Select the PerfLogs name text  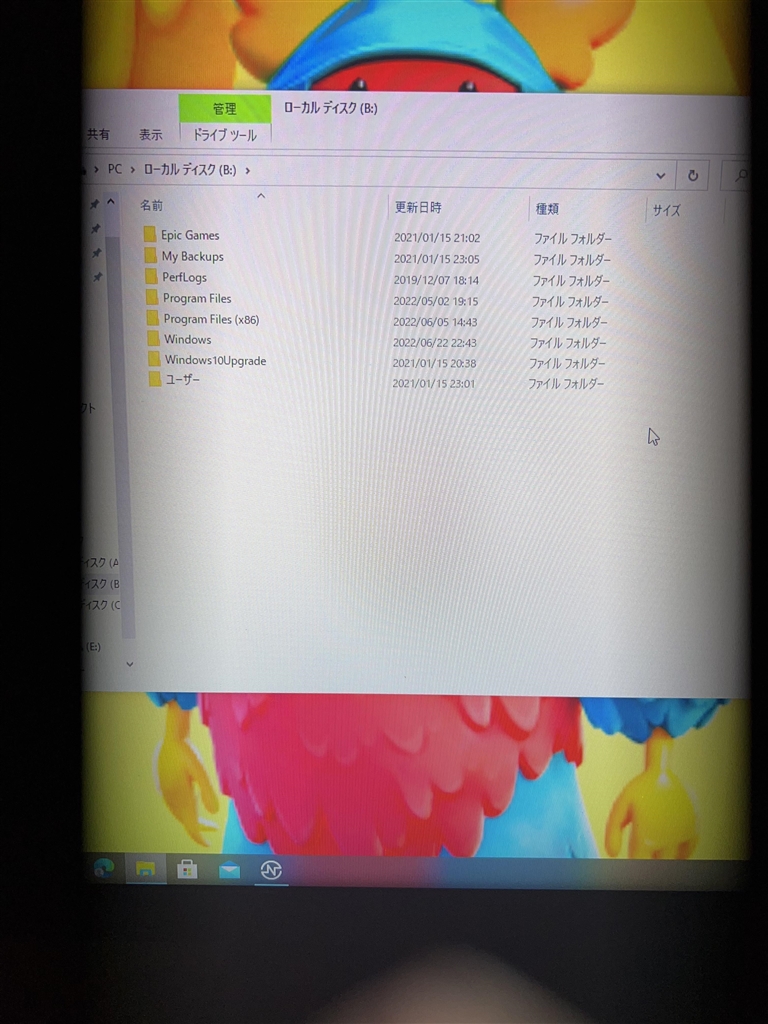click(184, 277)
